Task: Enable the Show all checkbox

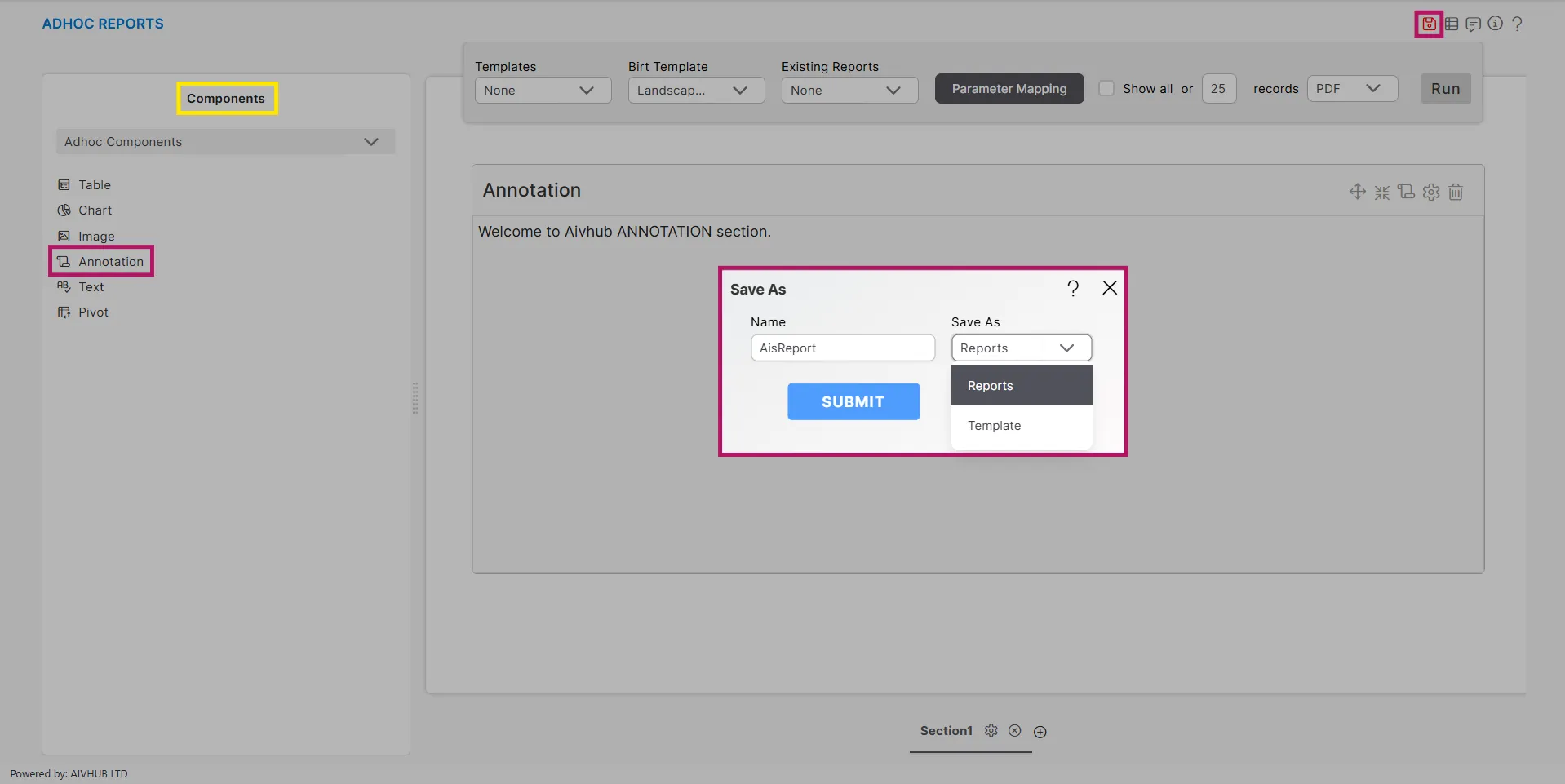Action: pyautogui.click(x=1106, y=88)
